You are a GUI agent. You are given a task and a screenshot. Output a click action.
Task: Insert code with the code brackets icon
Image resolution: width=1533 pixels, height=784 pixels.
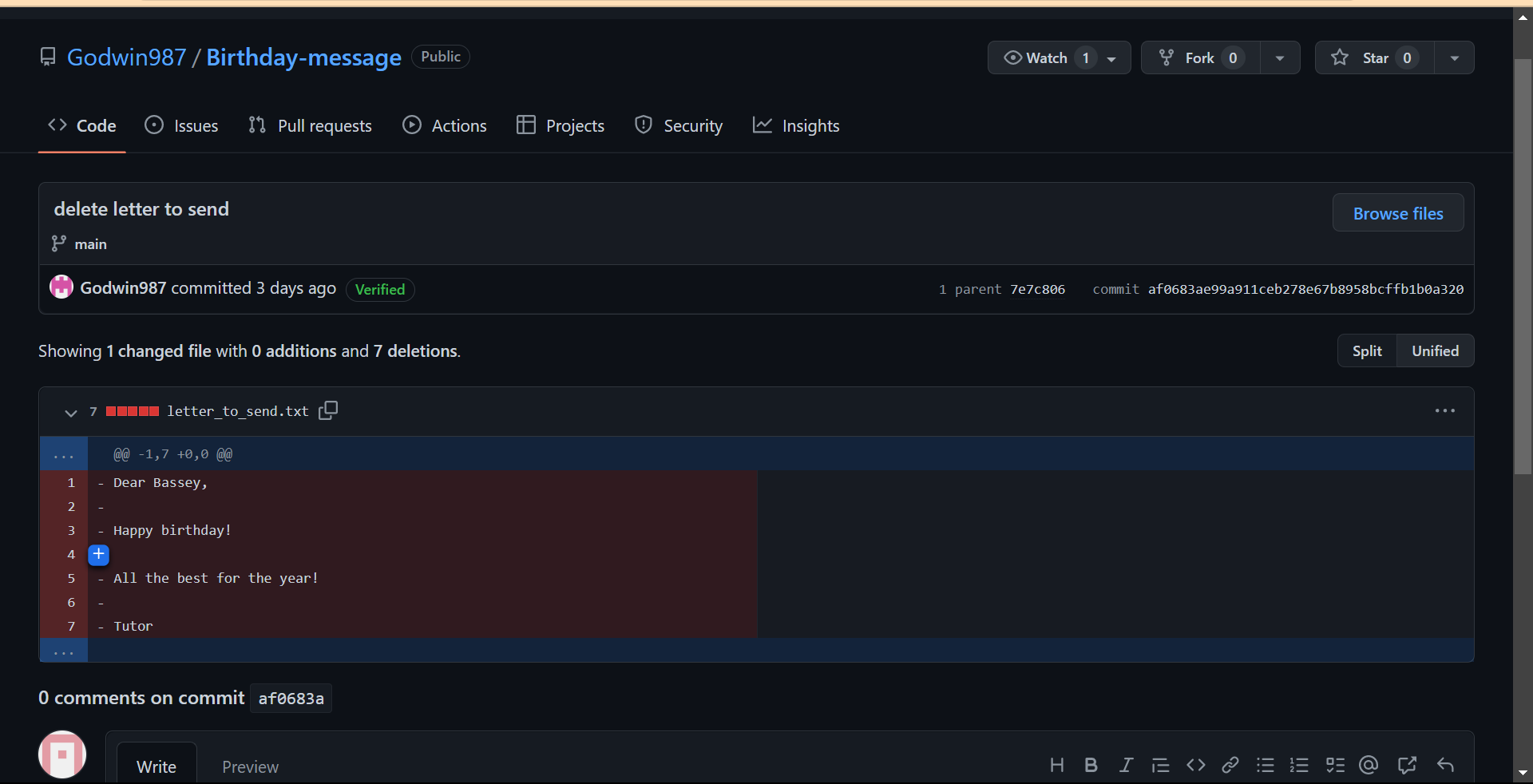(x=1195, y=766)
